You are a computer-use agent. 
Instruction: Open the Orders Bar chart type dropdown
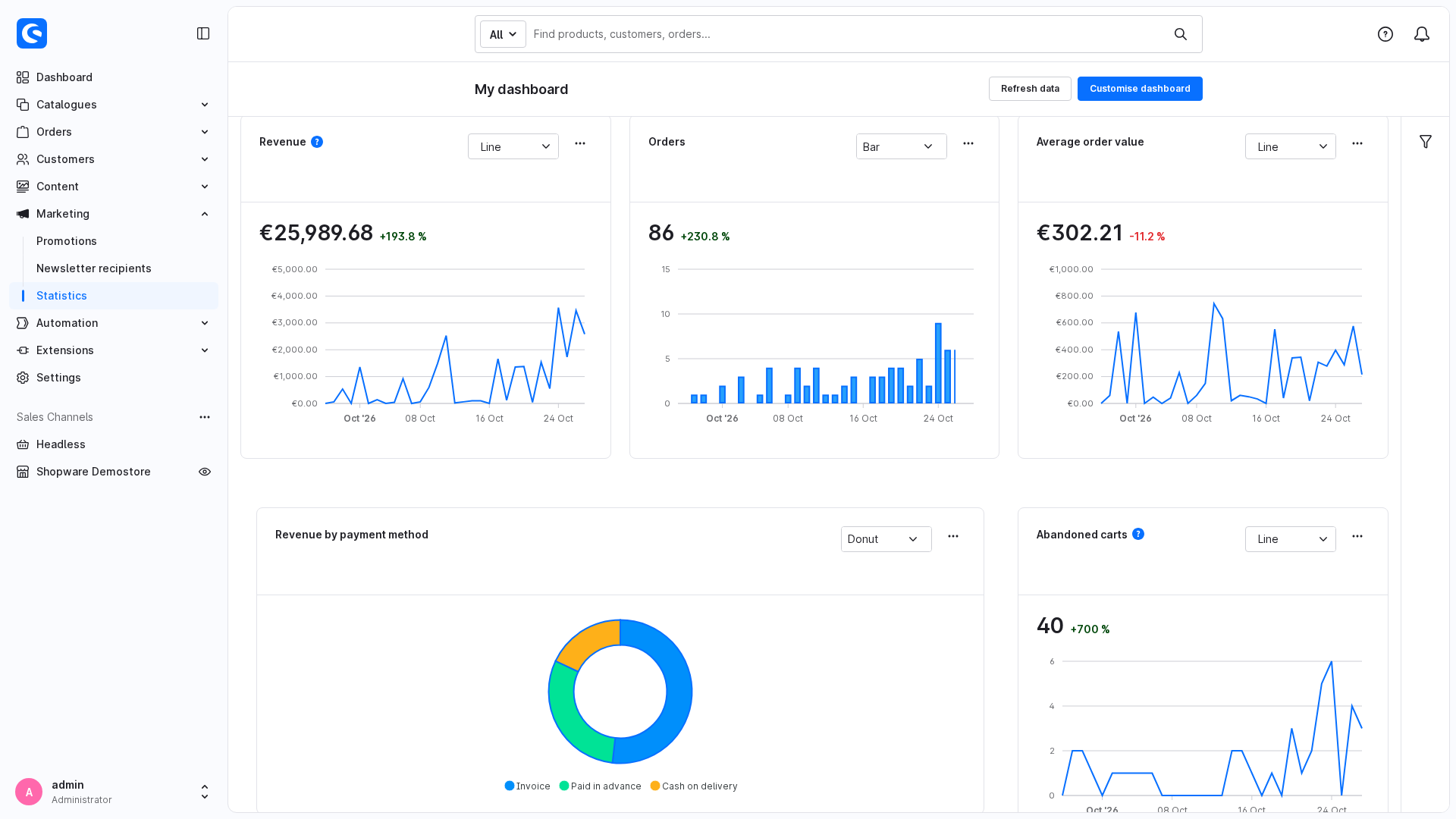(x=902, y=146)
